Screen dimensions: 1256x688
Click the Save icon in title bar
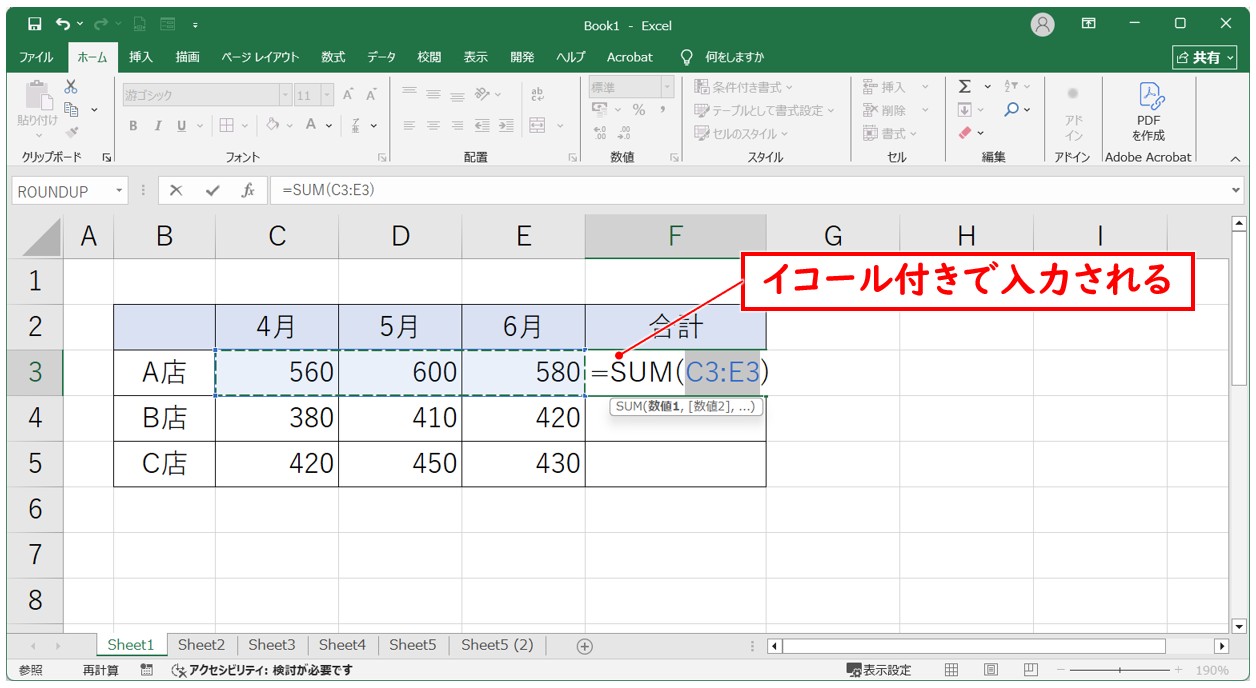34,24
